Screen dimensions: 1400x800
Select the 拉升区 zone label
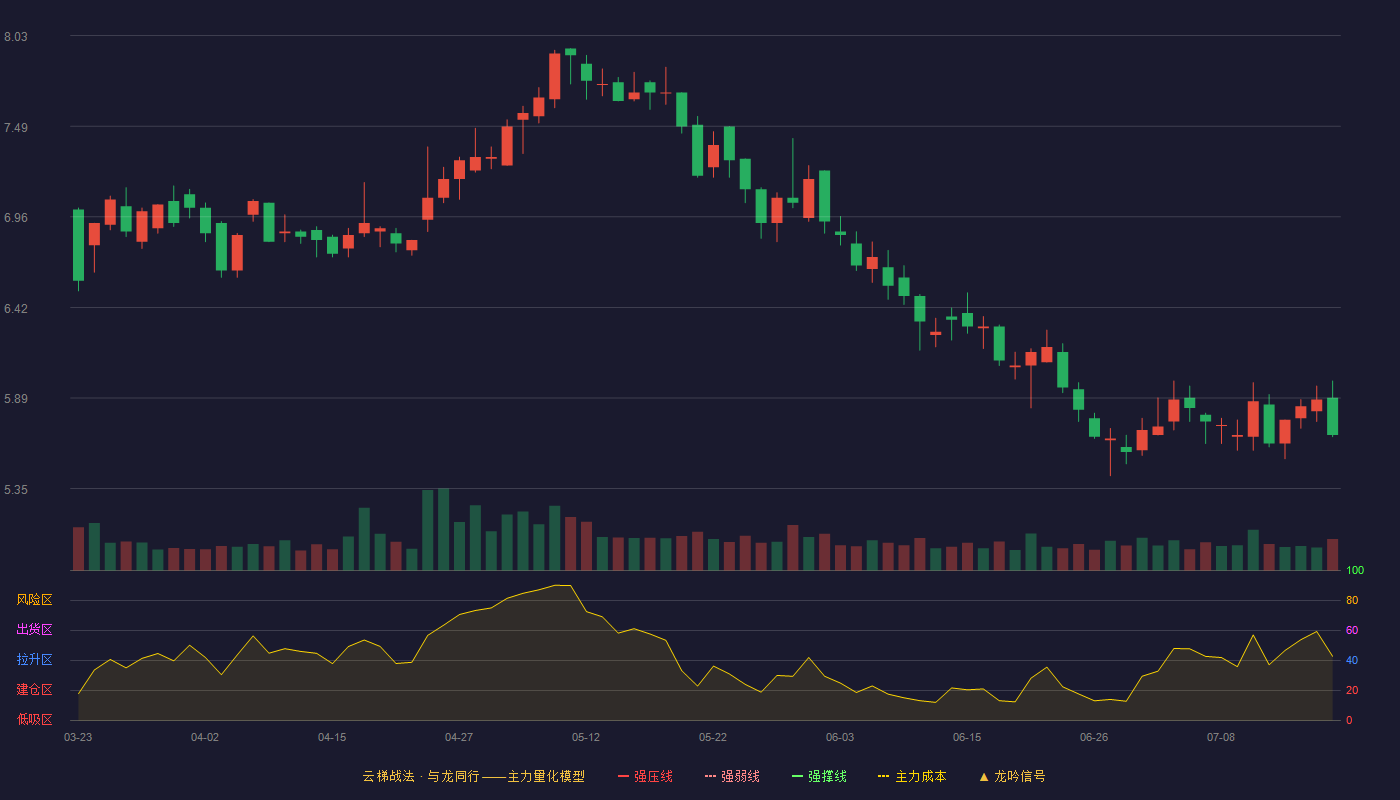34,660
